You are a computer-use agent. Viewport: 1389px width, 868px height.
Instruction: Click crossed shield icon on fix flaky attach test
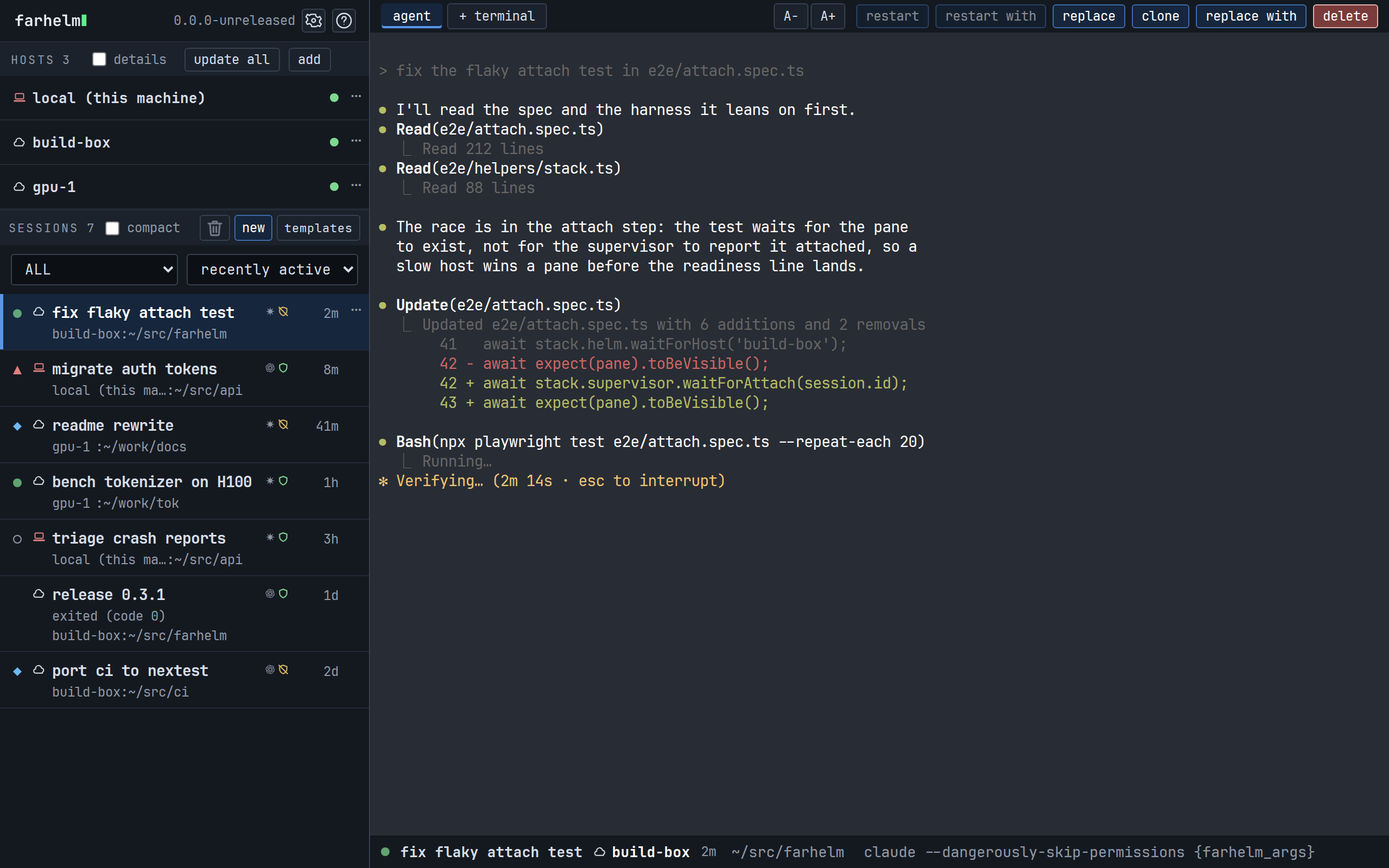(284, 312)
